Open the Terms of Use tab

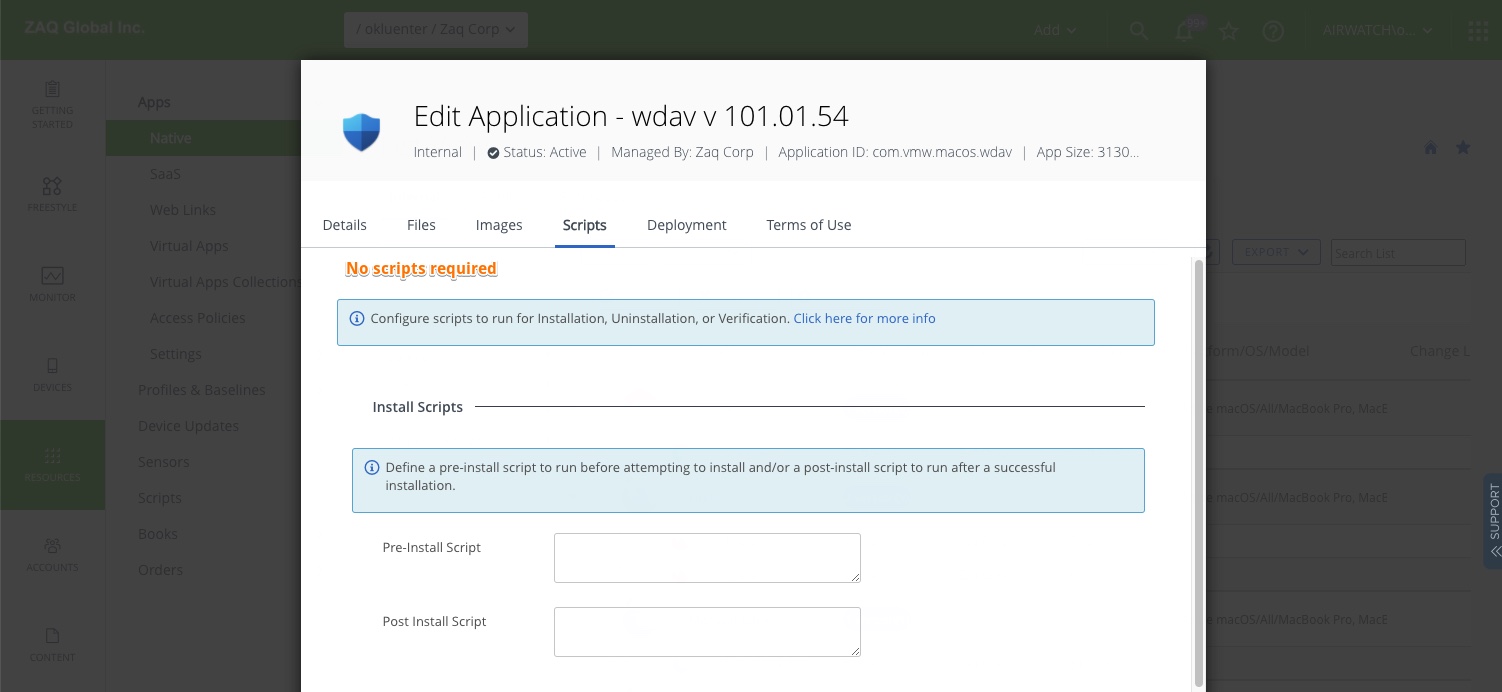pyautogui.click(x=808, y=225)
